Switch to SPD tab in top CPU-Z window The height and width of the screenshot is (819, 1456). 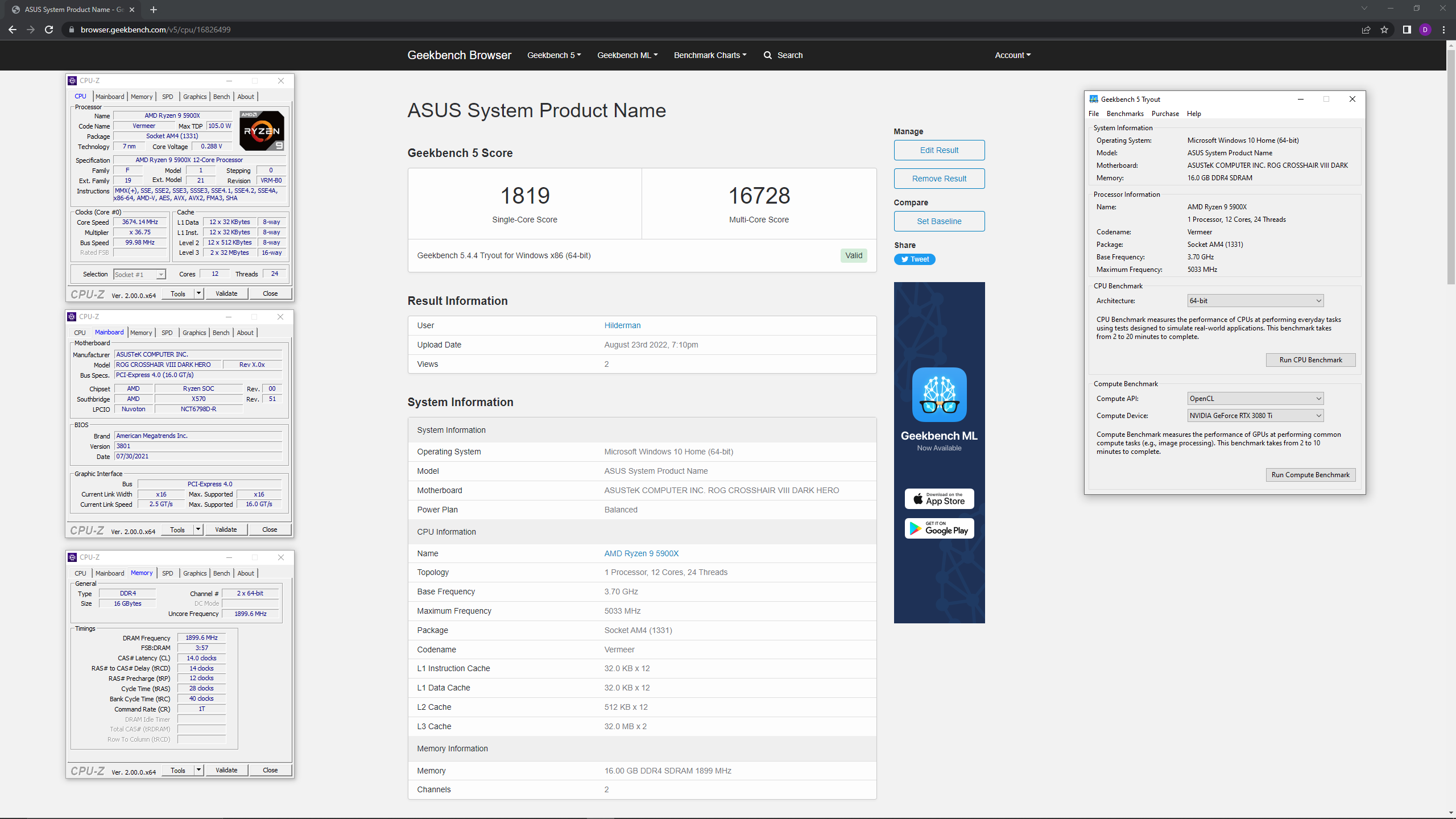[x=167, y=97]
